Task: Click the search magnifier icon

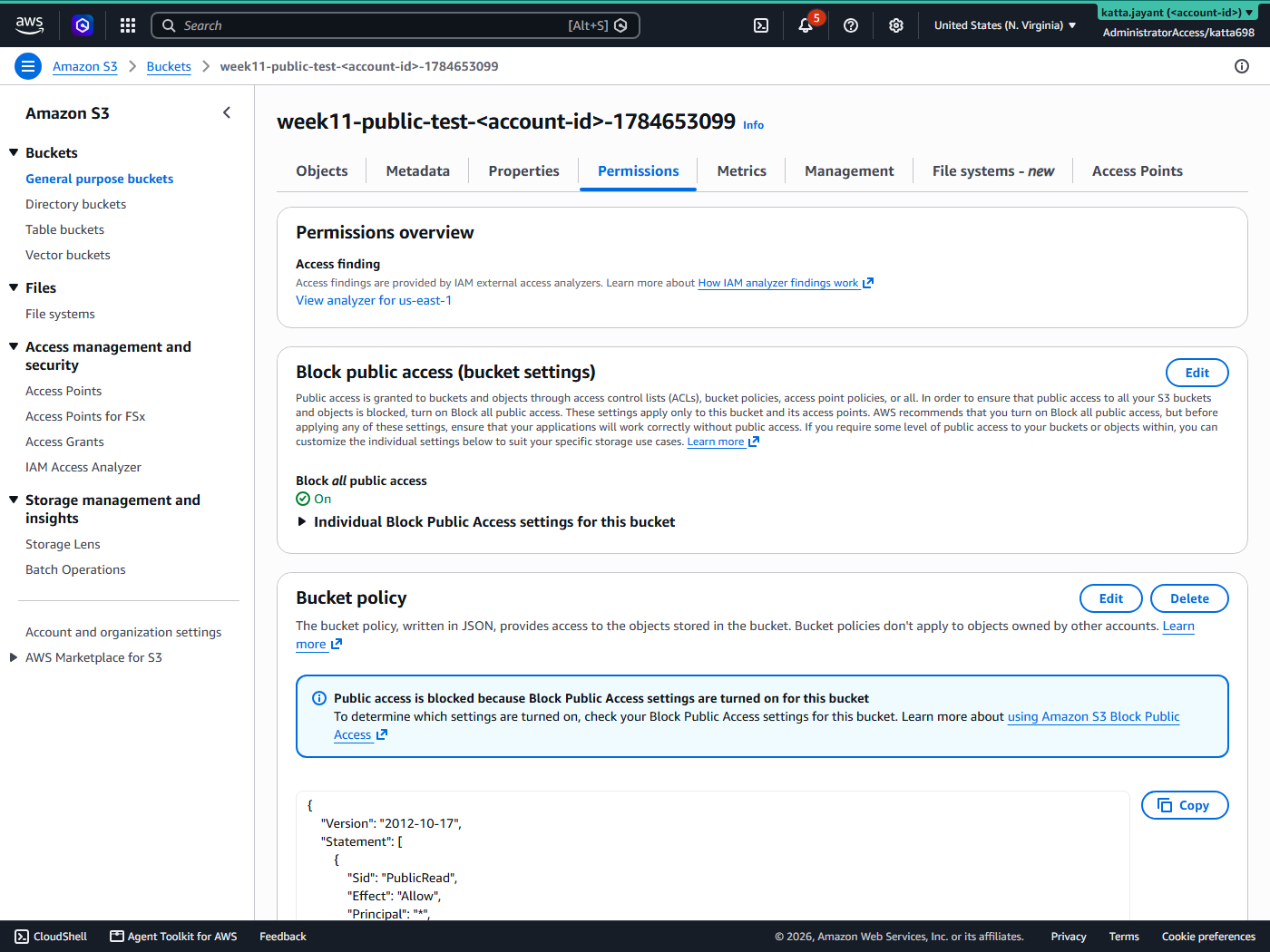Action: click(169, 25)
